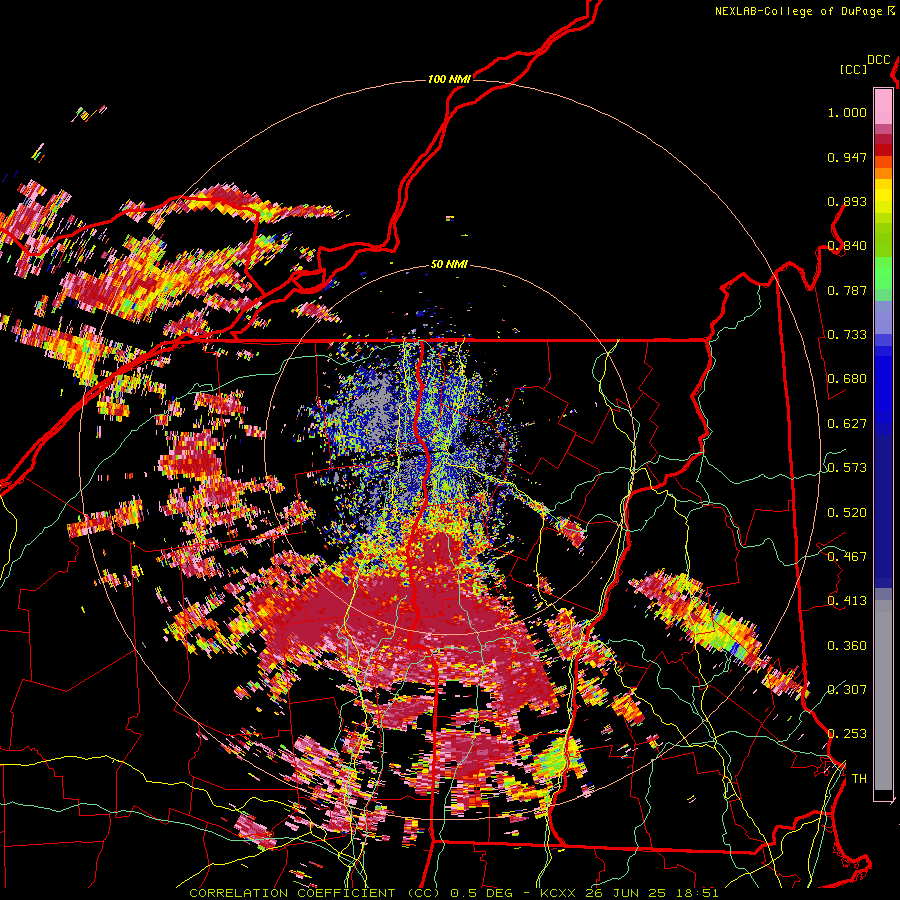Click the 0.413 legend value

tap(847, 601)
